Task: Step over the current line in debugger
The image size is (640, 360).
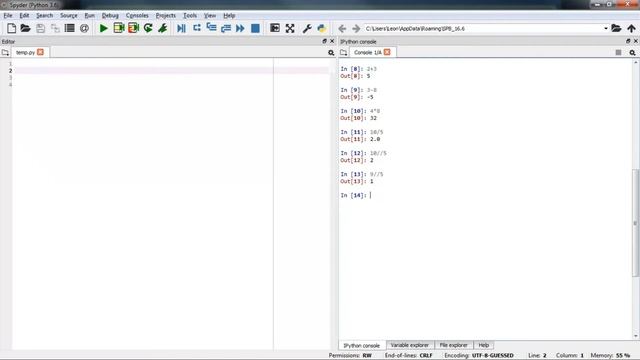Action: click(197, 28)
